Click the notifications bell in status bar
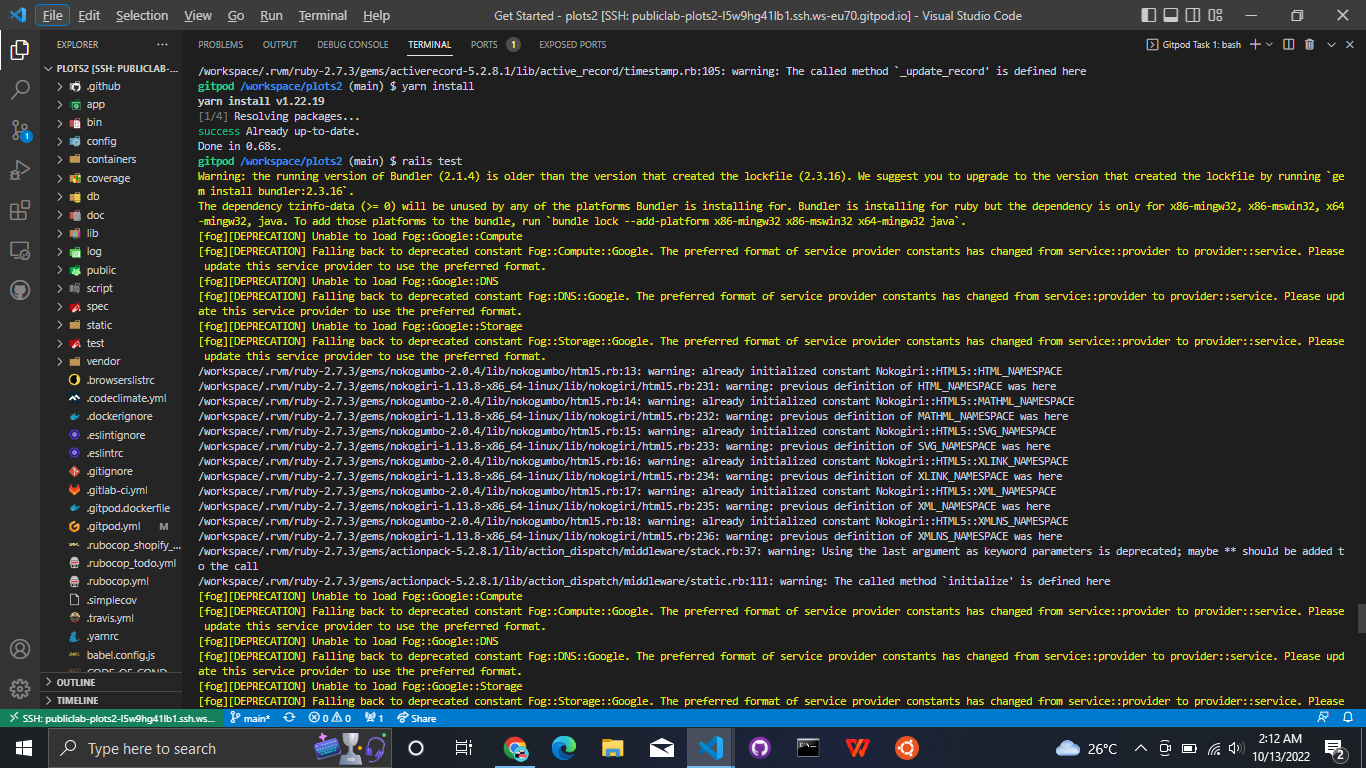 click(x=1348, y=718)
